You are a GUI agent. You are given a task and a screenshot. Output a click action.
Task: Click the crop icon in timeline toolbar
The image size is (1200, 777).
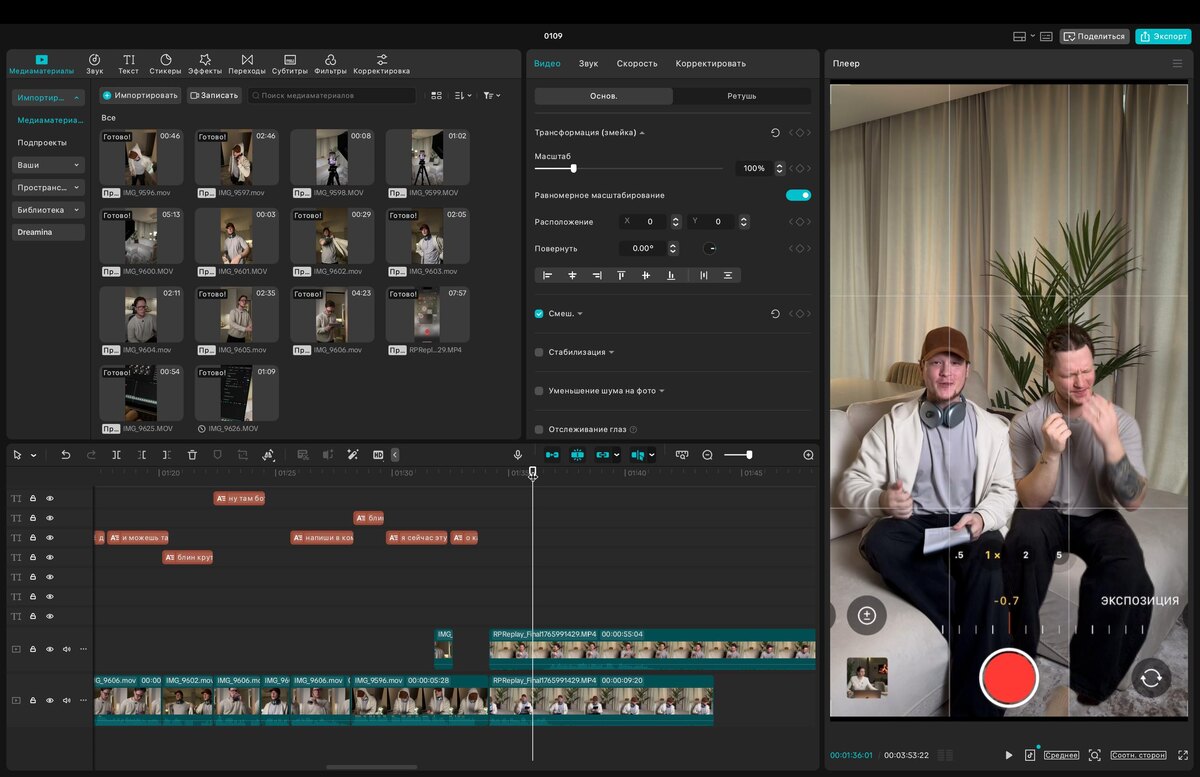tap(243, 455)
